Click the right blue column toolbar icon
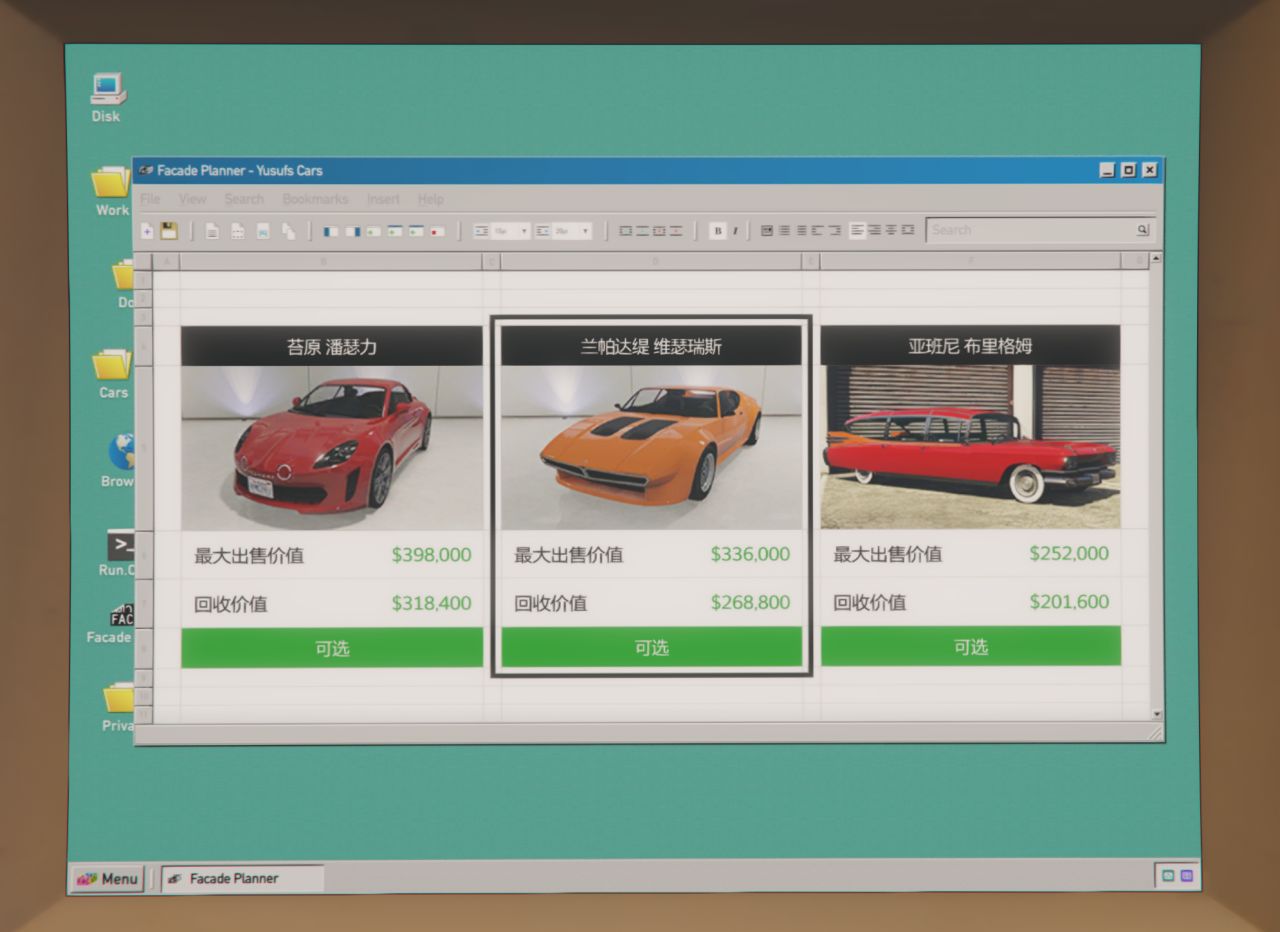This screenshot has width=1280, height=932. (x=352, y=231)
